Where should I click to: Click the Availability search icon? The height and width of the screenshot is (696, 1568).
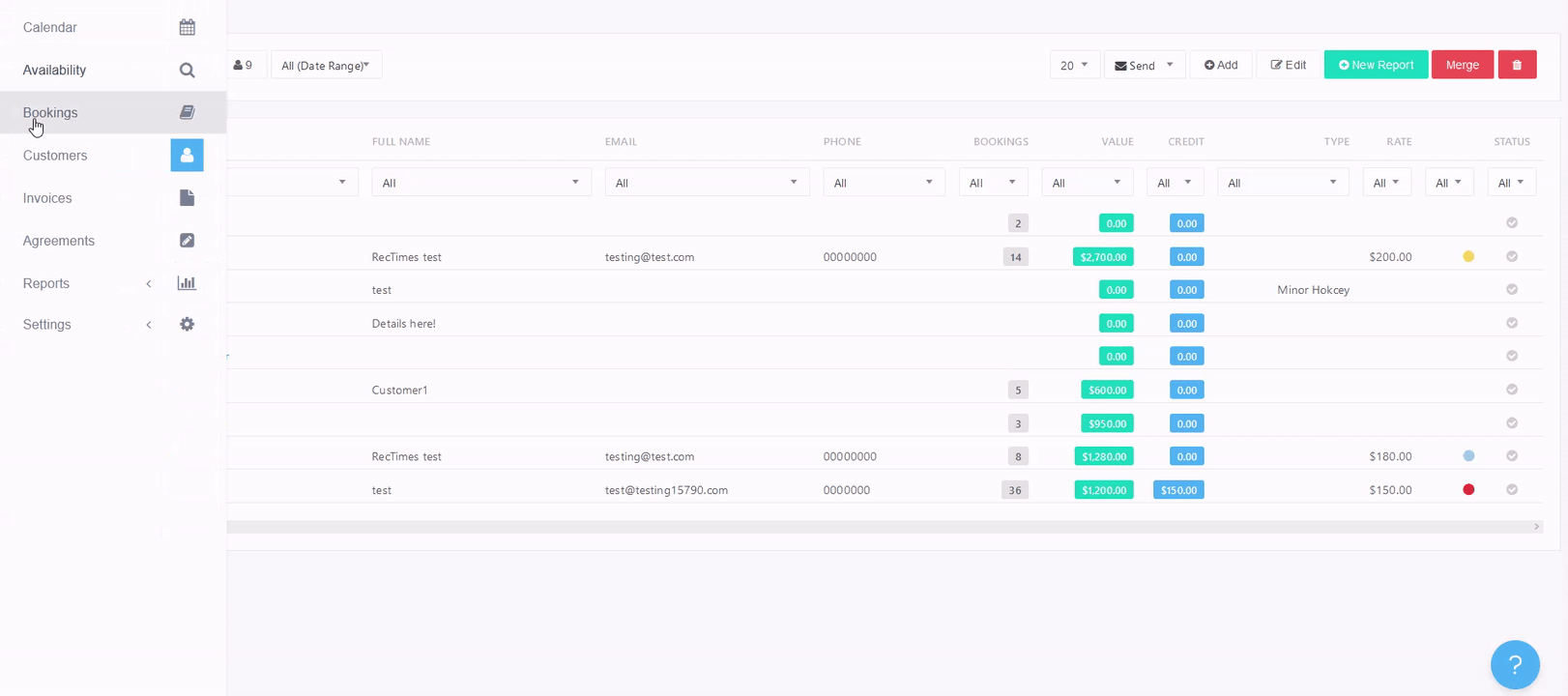point(187,70)
